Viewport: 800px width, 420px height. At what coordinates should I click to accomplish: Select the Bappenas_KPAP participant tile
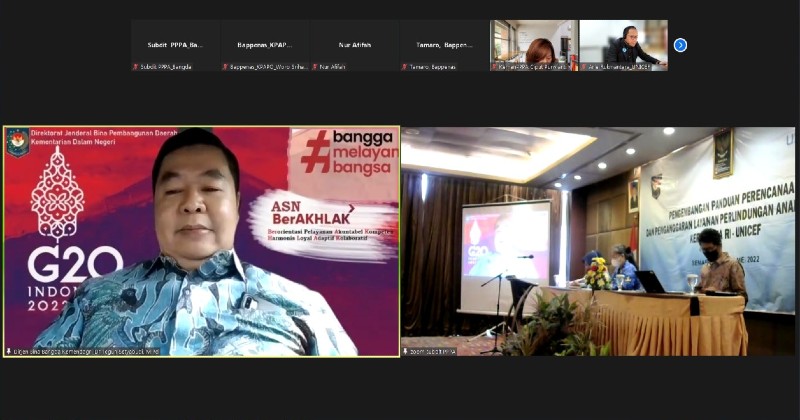tap(265, 45)
